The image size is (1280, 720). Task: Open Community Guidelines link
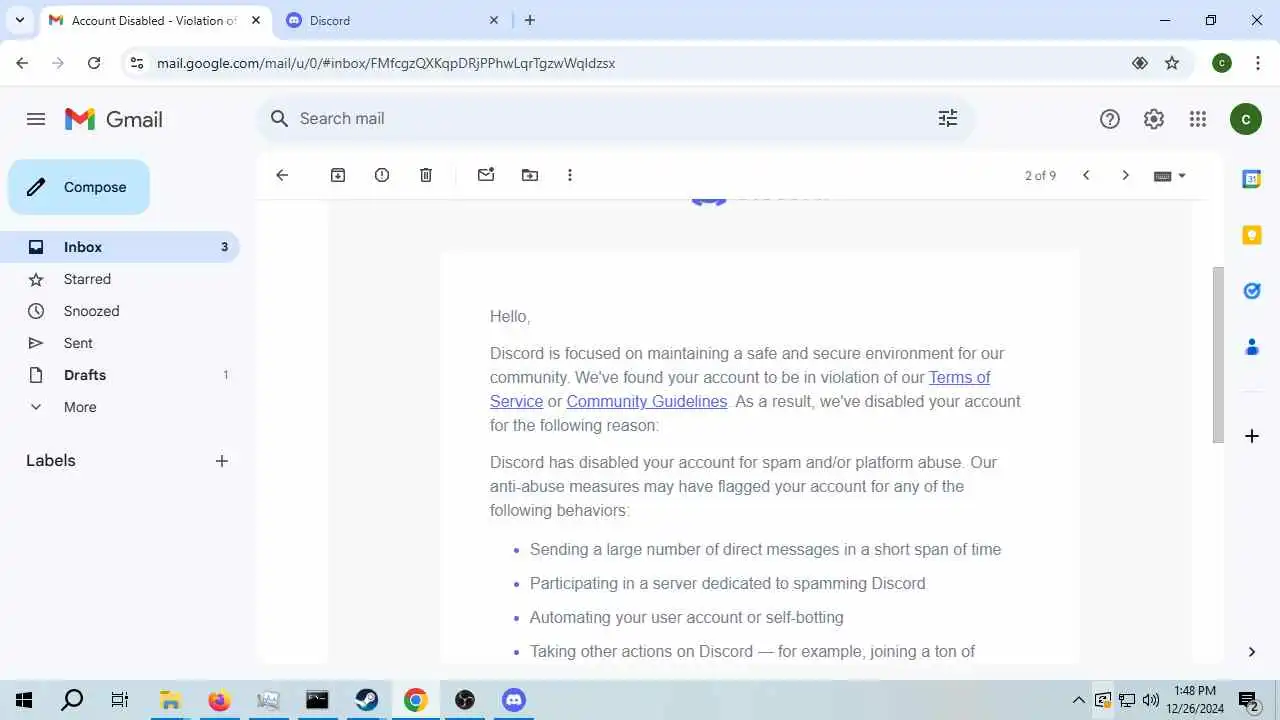[x=647, y=401]
